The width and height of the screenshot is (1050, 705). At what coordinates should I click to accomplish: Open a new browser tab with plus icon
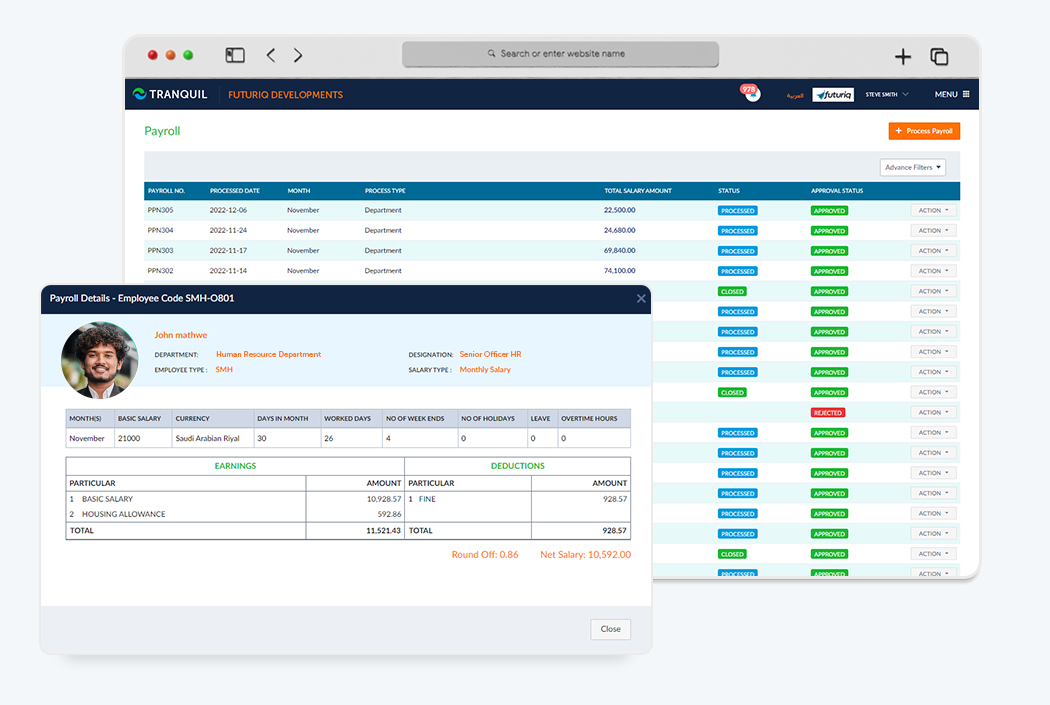click(x=902, y=57)
